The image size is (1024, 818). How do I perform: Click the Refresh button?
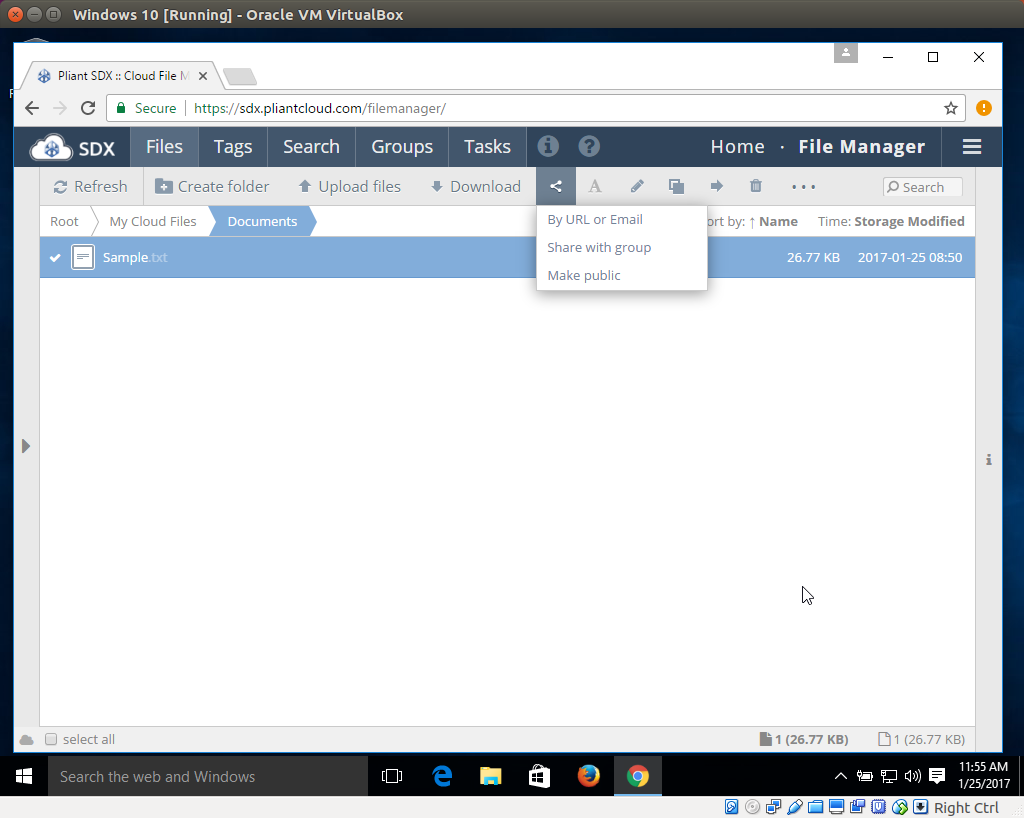click(x=90, y=187)
